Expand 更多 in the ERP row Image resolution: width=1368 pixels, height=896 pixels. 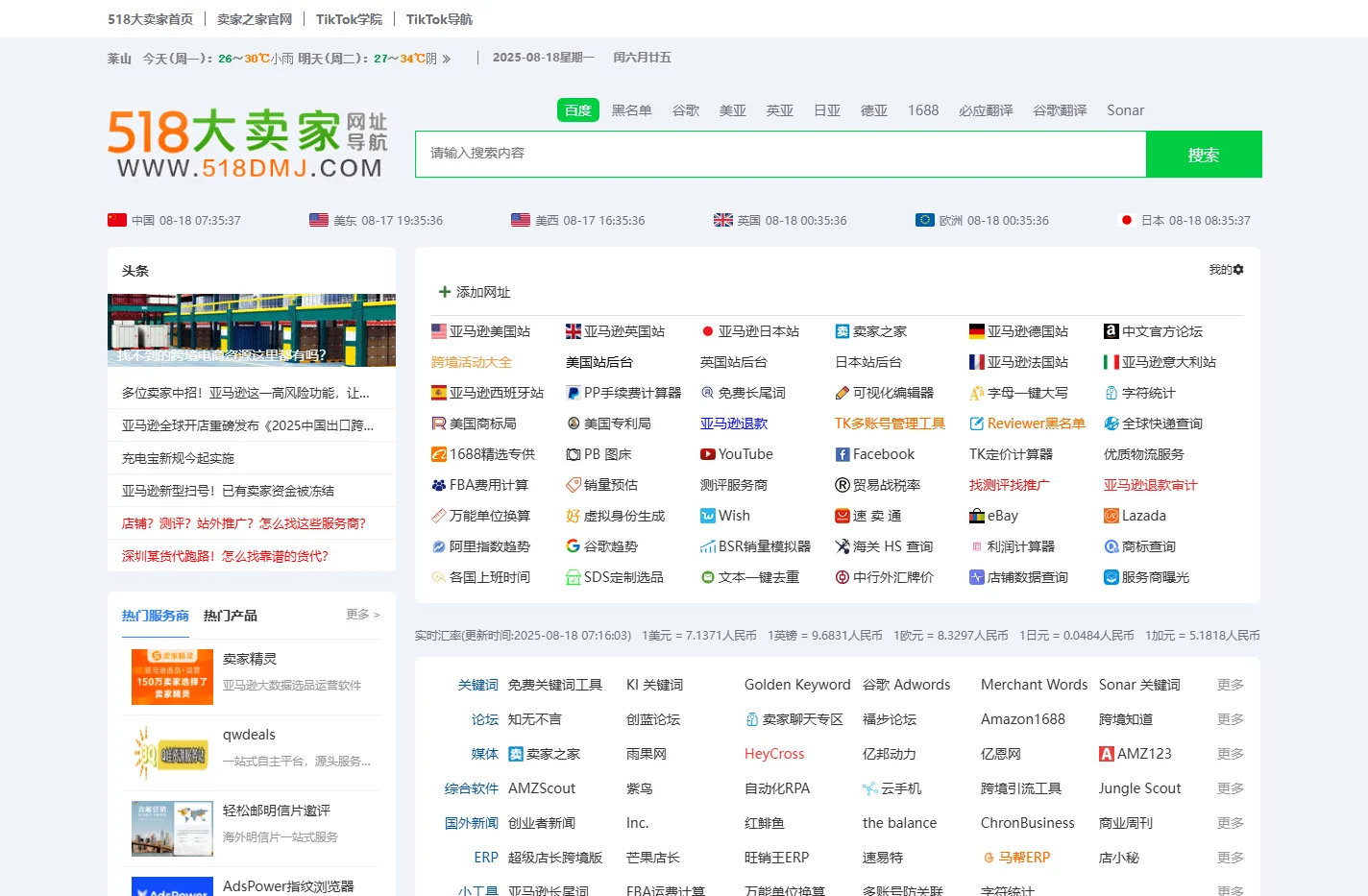tap(1230, 858)
